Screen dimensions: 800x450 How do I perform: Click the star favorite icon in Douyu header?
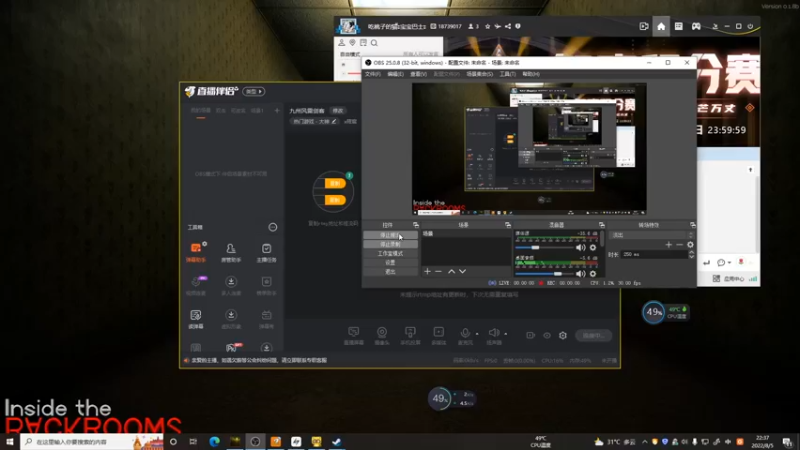click(487, 26)
